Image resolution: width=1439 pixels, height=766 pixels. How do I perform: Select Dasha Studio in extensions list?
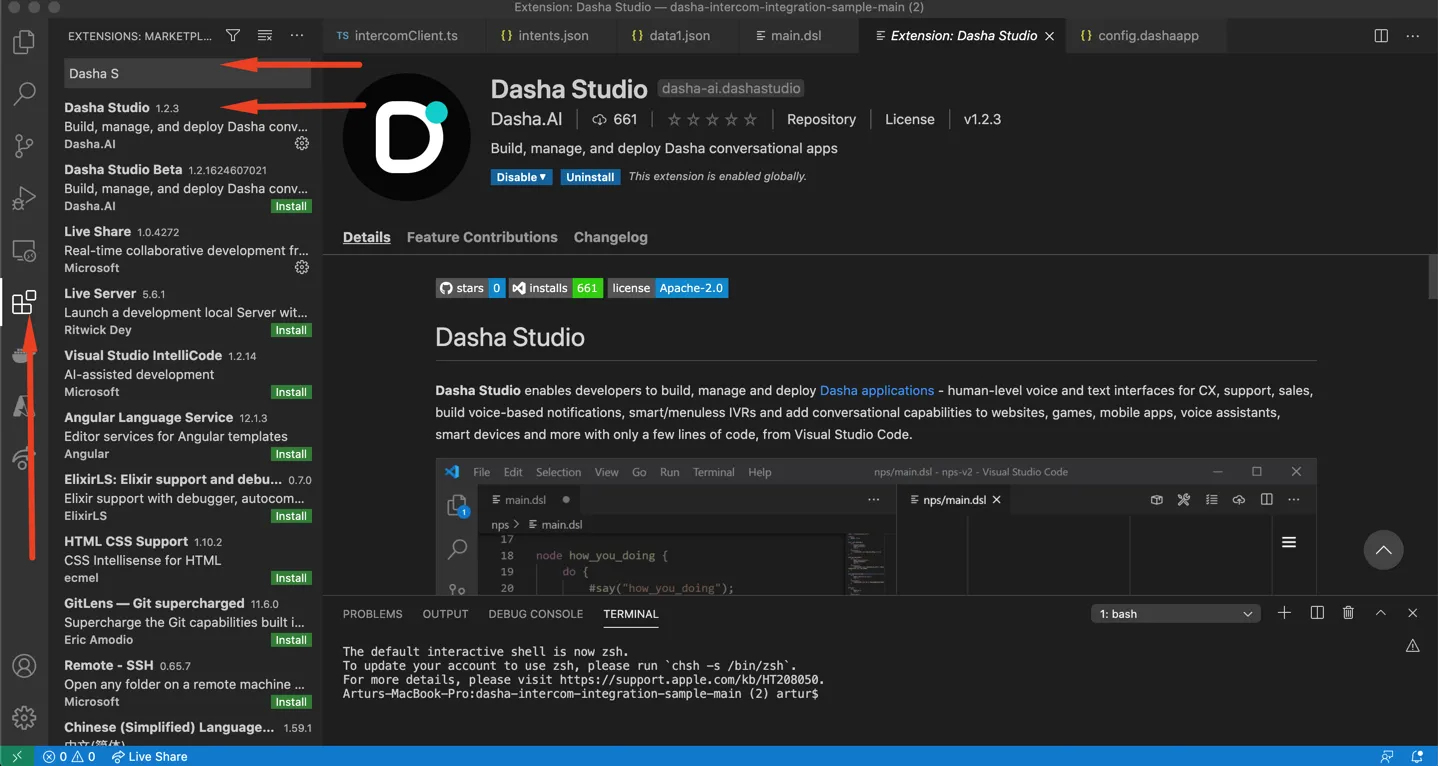point(186,125)
